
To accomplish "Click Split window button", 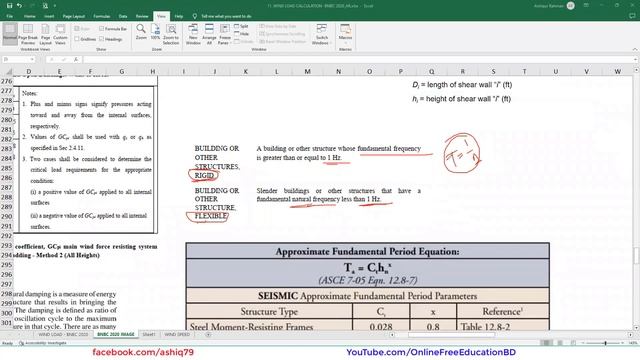I will (x=241, y=26).
